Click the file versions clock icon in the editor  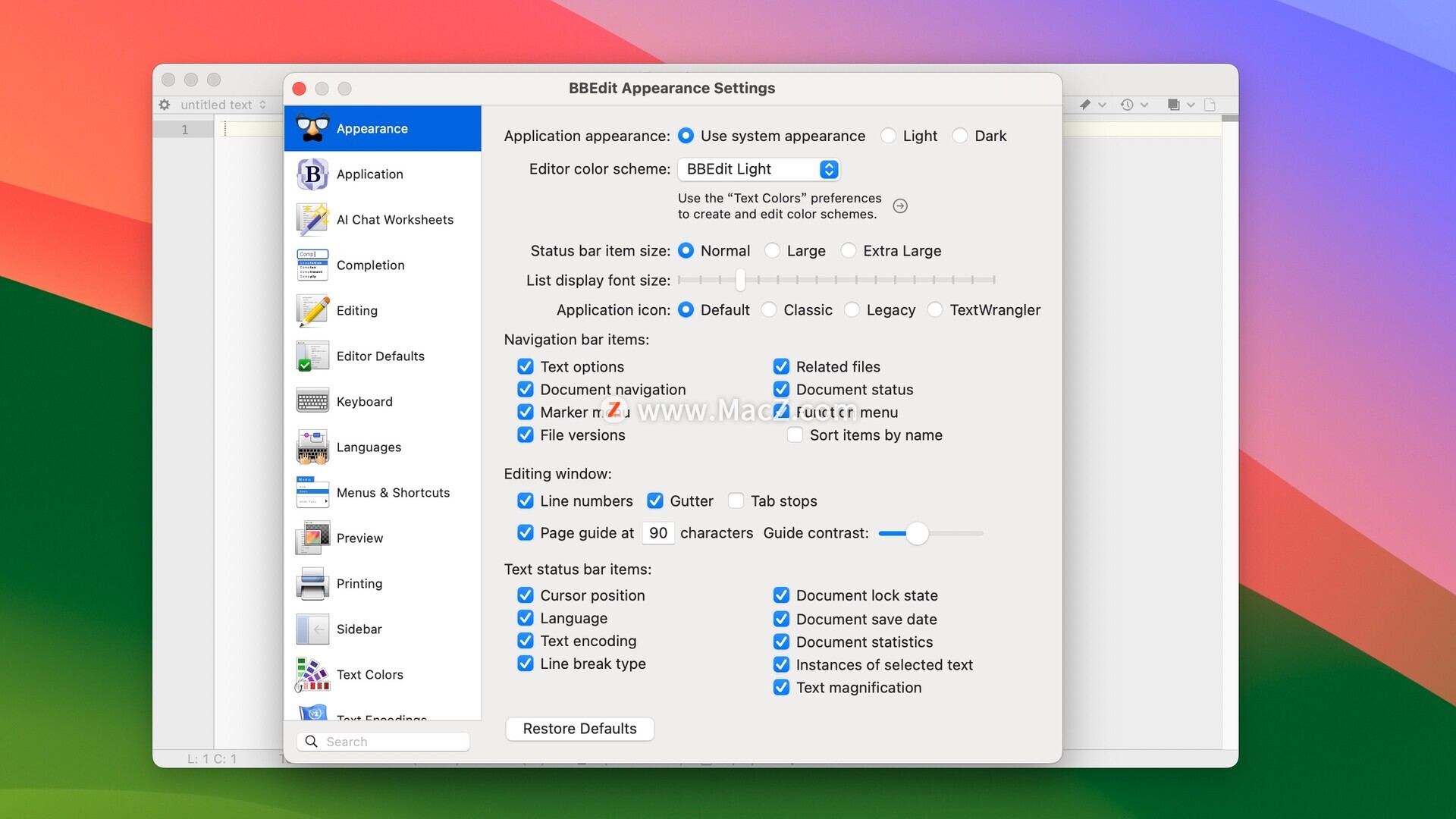coord(1127,105)
